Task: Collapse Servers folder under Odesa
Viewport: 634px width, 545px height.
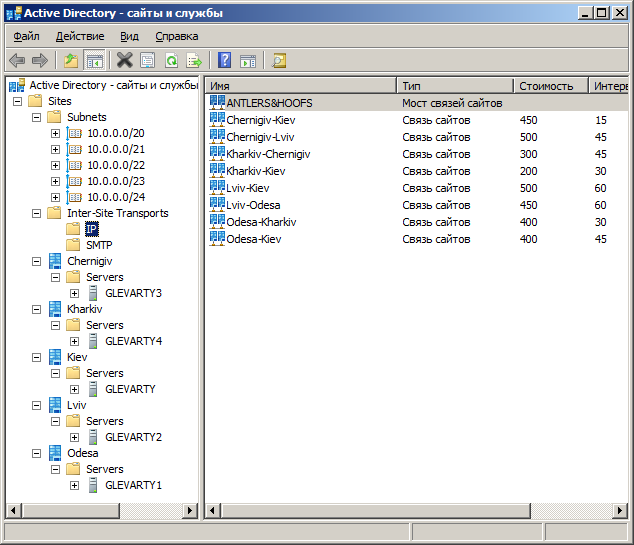Action: coord(55,469)
